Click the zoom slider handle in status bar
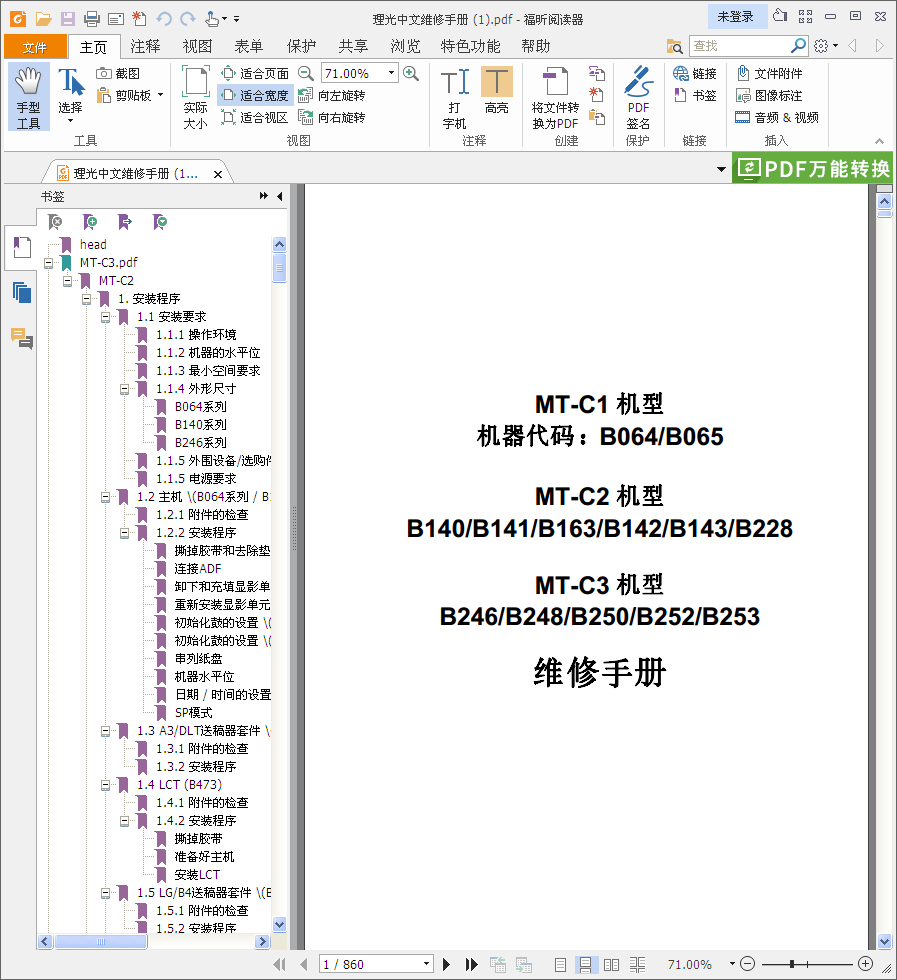Screen dimensions: 897x980 (x=792, y=964)
